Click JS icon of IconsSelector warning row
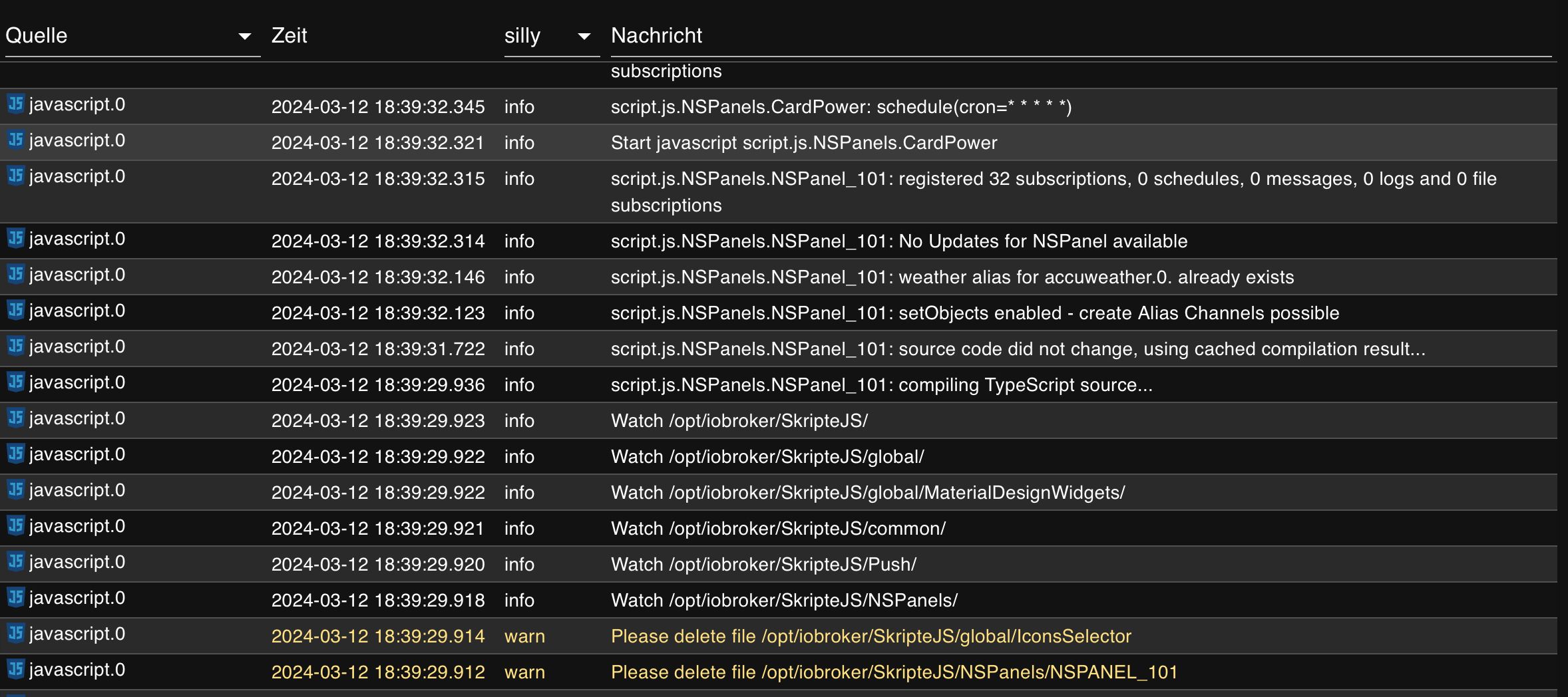The image size is (1568, 697). (15, 634)
